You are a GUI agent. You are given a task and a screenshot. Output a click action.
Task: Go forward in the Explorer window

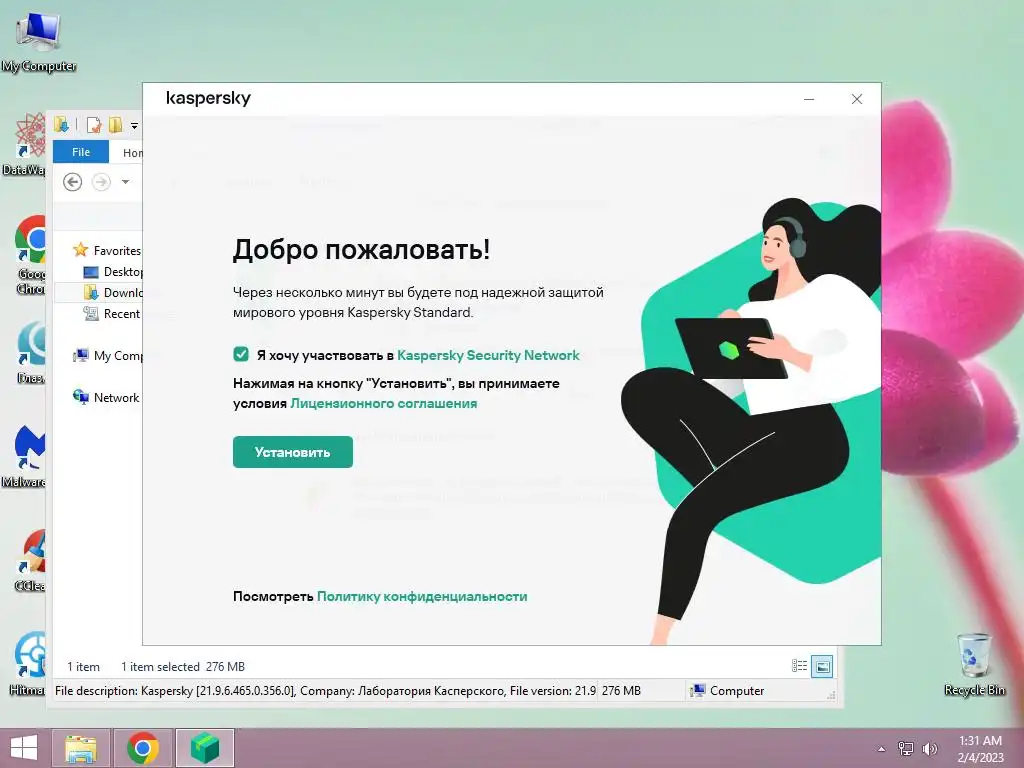click(x=101, y=182)
